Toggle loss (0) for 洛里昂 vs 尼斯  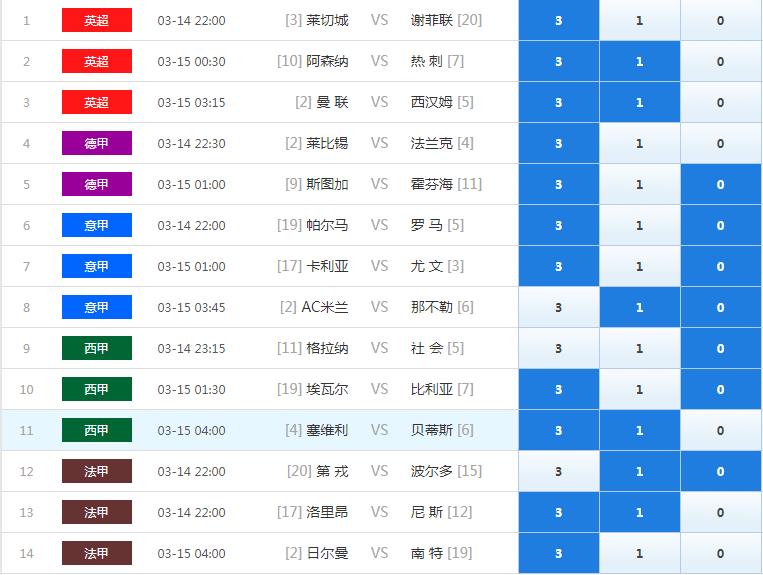coord(720,512)
